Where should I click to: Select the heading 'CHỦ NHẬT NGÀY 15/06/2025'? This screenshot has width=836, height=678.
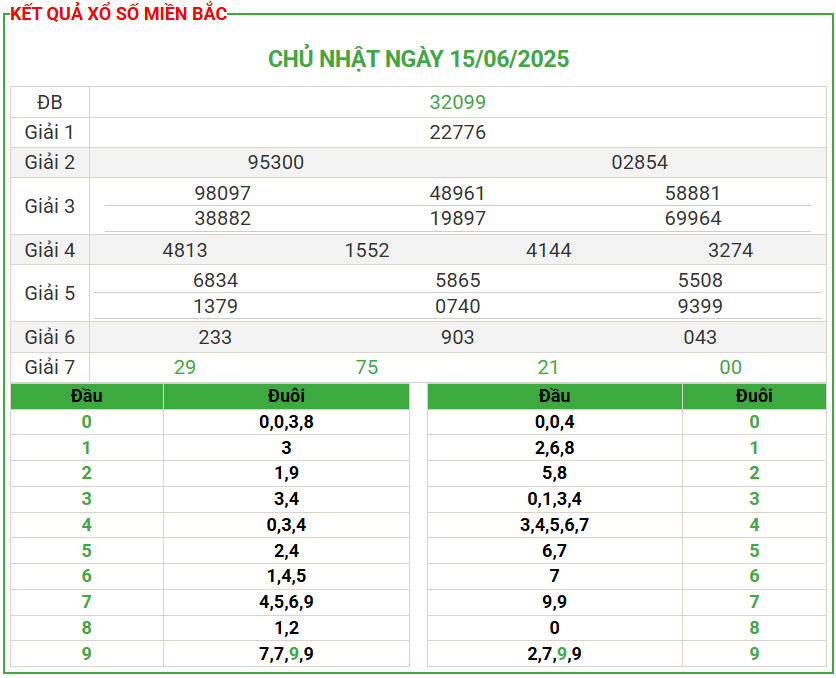click(x=419, y=59)
